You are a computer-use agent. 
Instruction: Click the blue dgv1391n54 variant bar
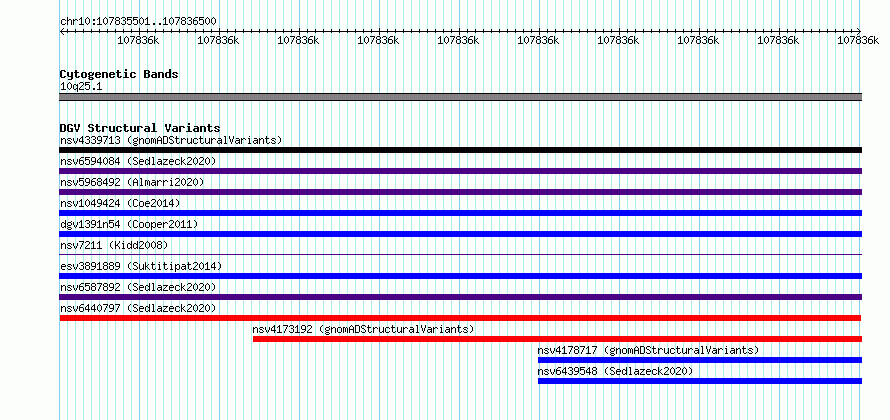pyautogui.click(x=460, y=234)
